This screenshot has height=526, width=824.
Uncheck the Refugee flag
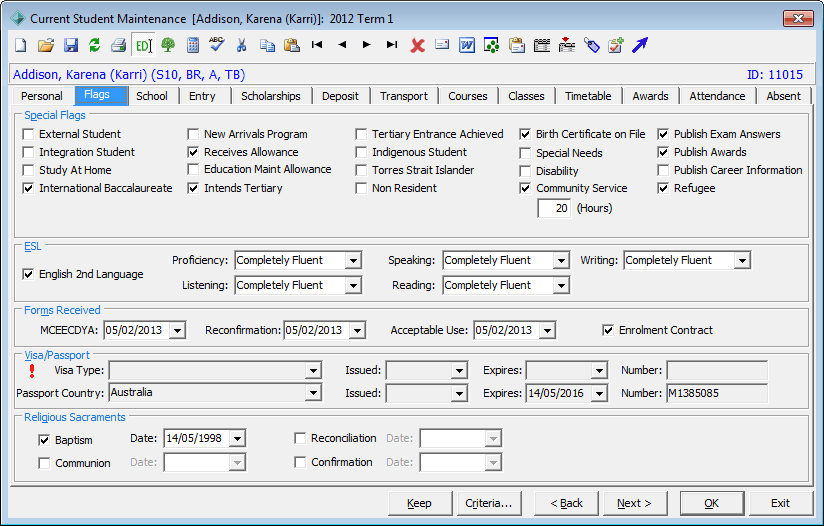coord(663,188)
